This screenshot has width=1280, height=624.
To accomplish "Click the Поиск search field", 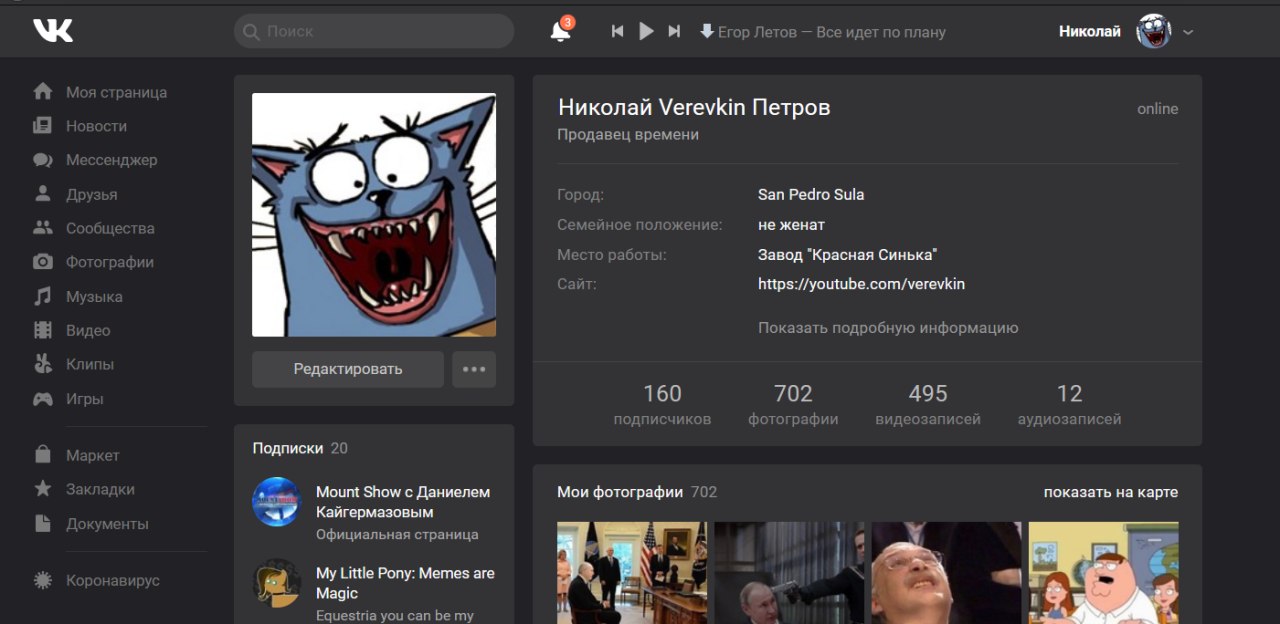I will click(374, 31).
